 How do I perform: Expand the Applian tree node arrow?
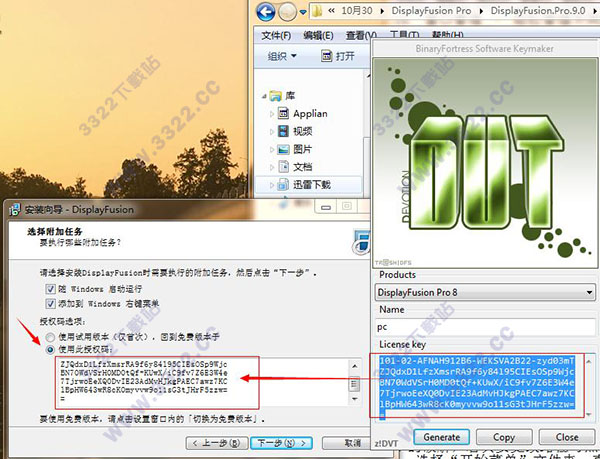click(x=272, y=114)
